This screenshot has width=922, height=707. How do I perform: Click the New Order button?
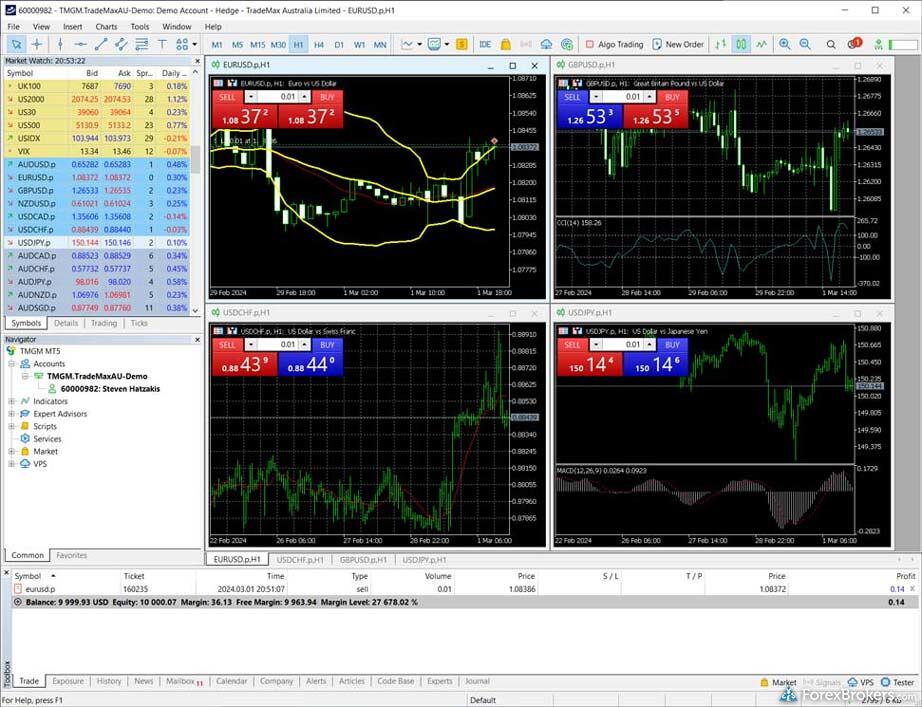point(678,44)
